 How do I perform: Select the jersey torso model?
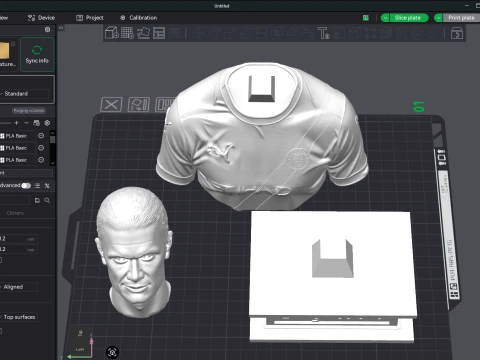click(x=262, y=137)
